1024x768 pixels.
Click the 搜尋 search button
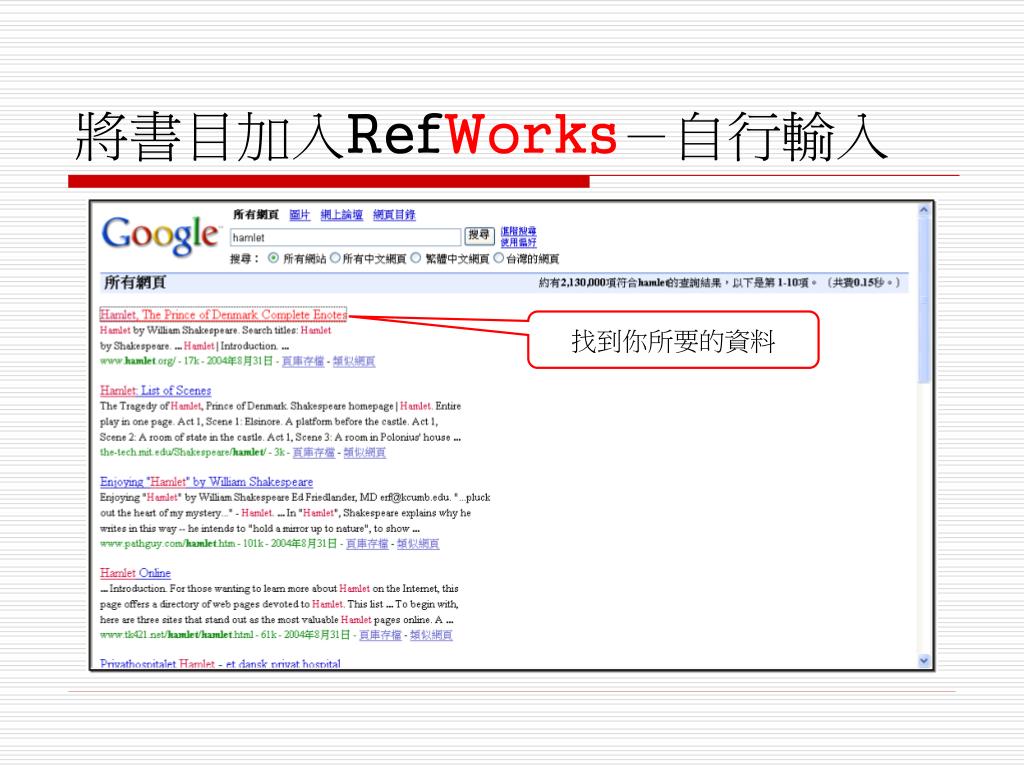click(479, 235)
